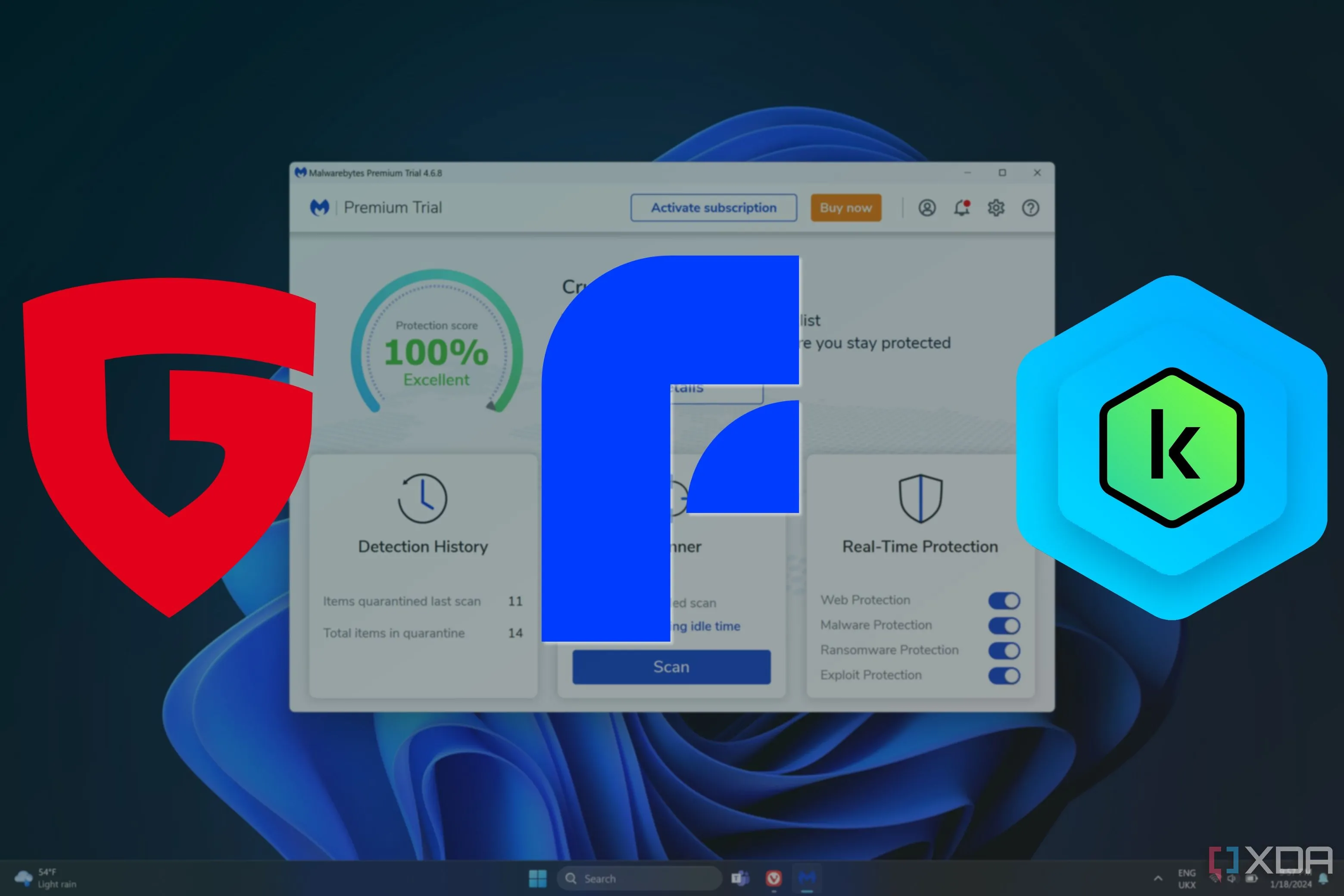Click Activate subscription button
Screen dimensions: 1344x896
[x=714, y=208]
